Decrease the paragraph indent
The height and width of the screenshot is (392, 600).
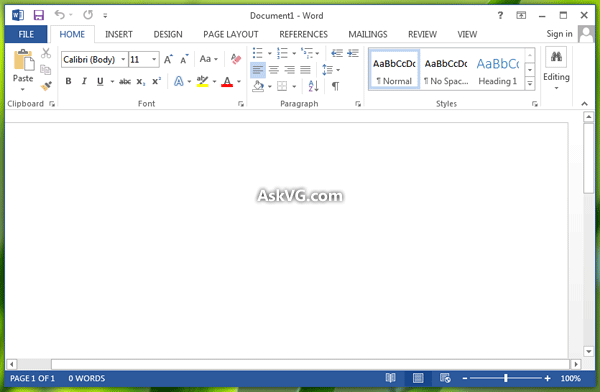pos(337,53)
